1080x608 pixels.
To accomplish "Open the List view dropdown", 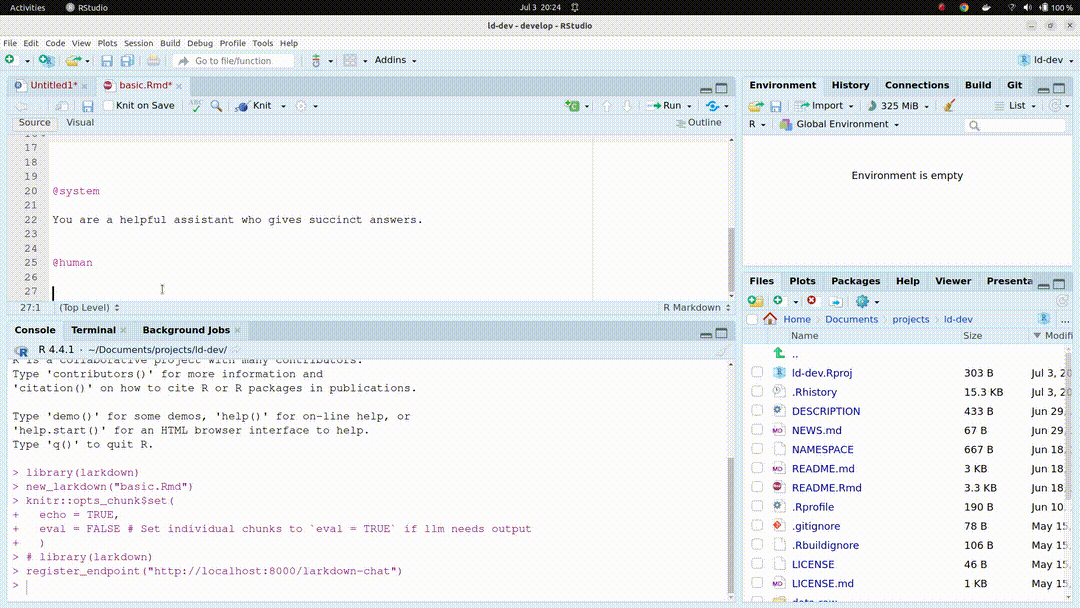I will 1015,106.
